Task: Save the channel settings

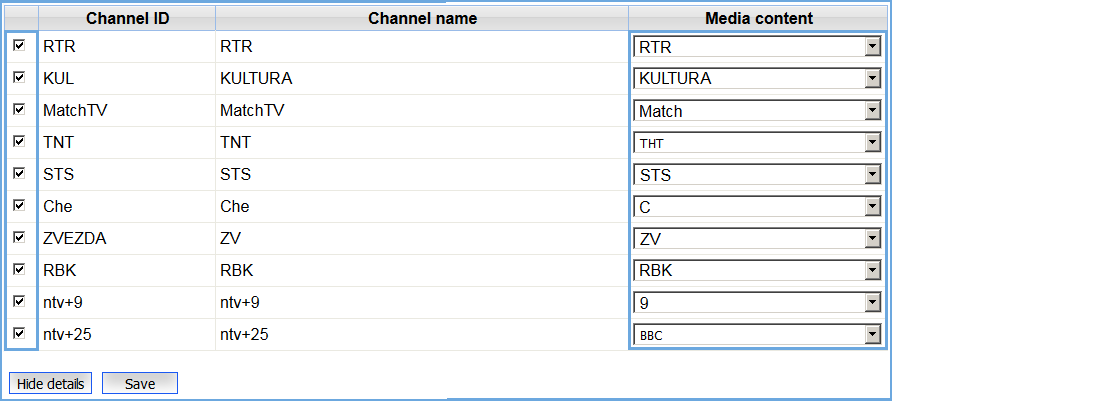Action: coord(140,383)
